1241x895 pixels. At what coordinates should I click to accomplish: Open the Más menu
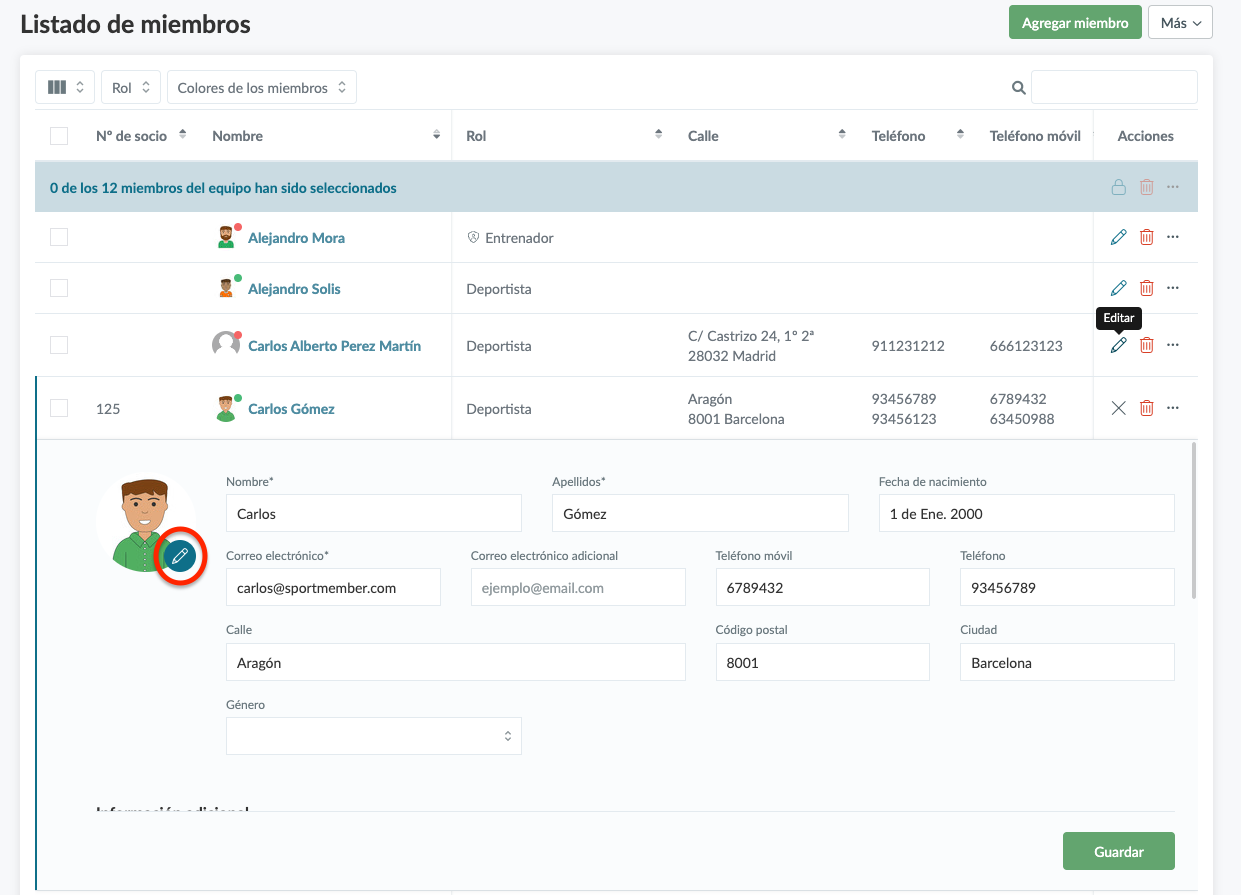tap(1180, 23)
